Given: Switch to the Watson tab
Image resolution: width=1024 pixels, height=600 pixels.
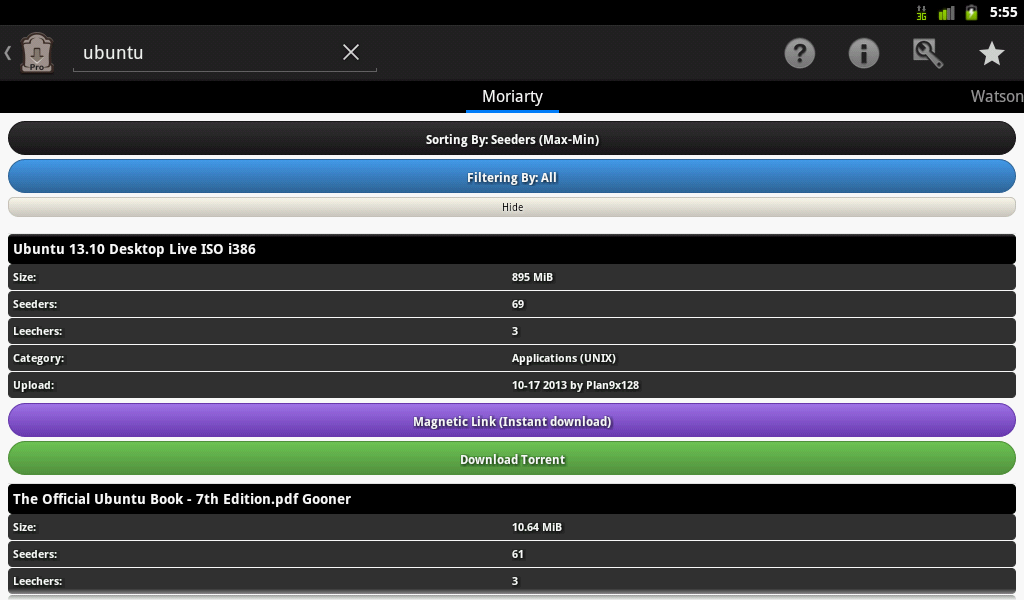Looking at the screenshot, I should point(997,97).
